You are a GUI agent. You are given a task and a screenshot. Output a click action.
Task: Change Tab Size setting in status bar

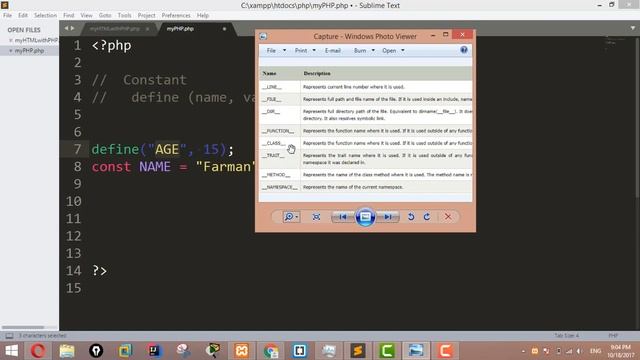pyautogui.click(x=567, y=336)
